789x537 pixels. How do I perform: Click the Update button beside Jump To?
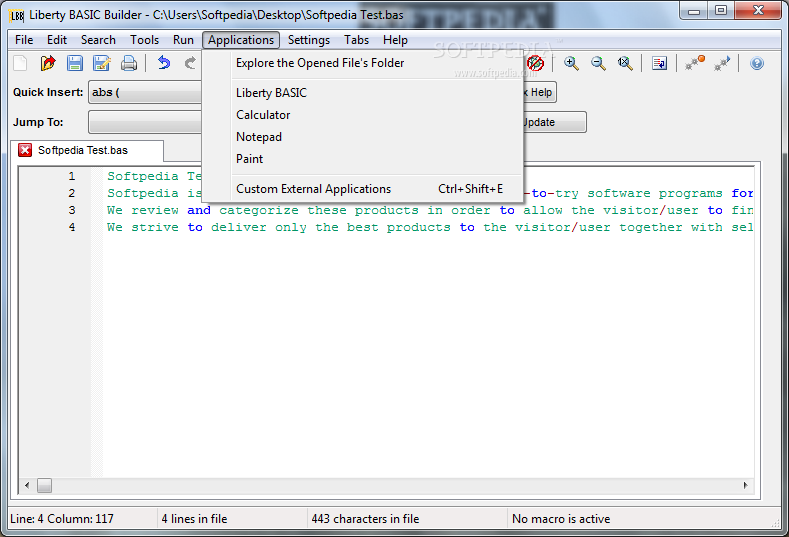pyautogui.click(x=555, y=122)
